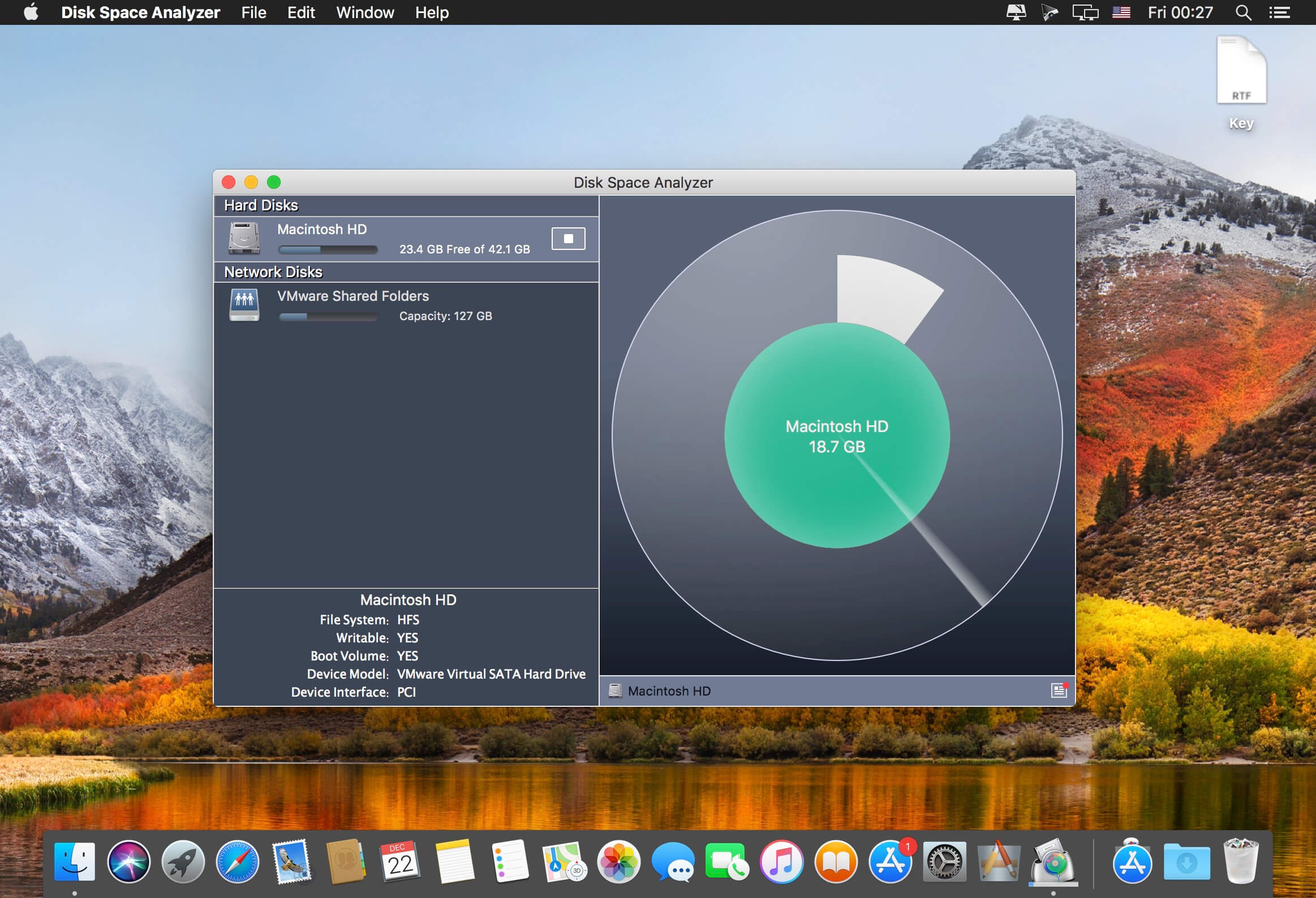Click VMware Shared Folders usage bar
The height and width of the screenshot is (898, 1316).
point(328,317)
